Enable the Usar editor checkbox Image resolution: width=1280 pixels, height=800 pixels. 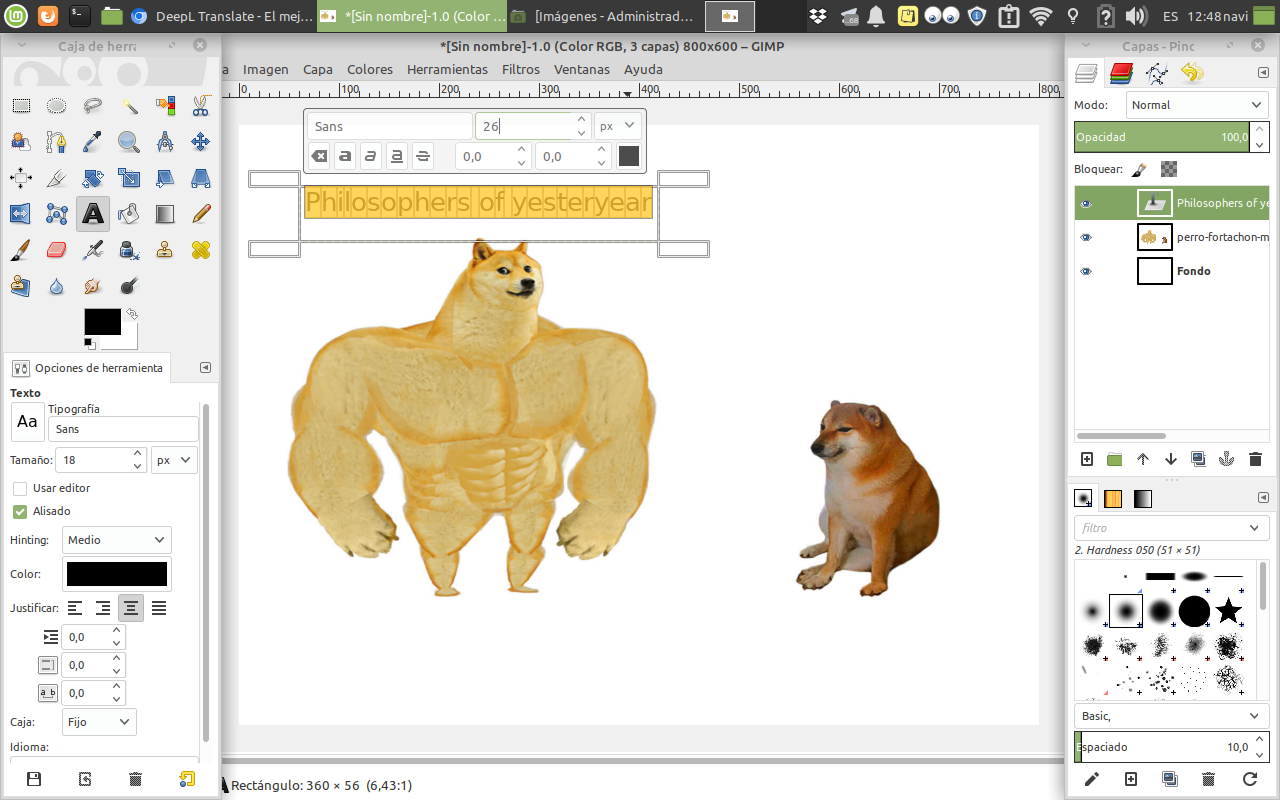click(20, 488)
